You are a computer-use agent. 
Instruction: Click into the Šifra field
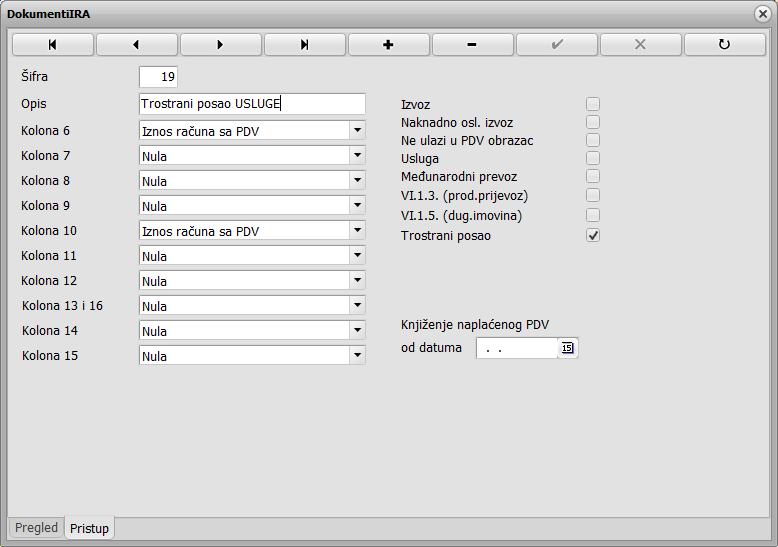(158, 77)
